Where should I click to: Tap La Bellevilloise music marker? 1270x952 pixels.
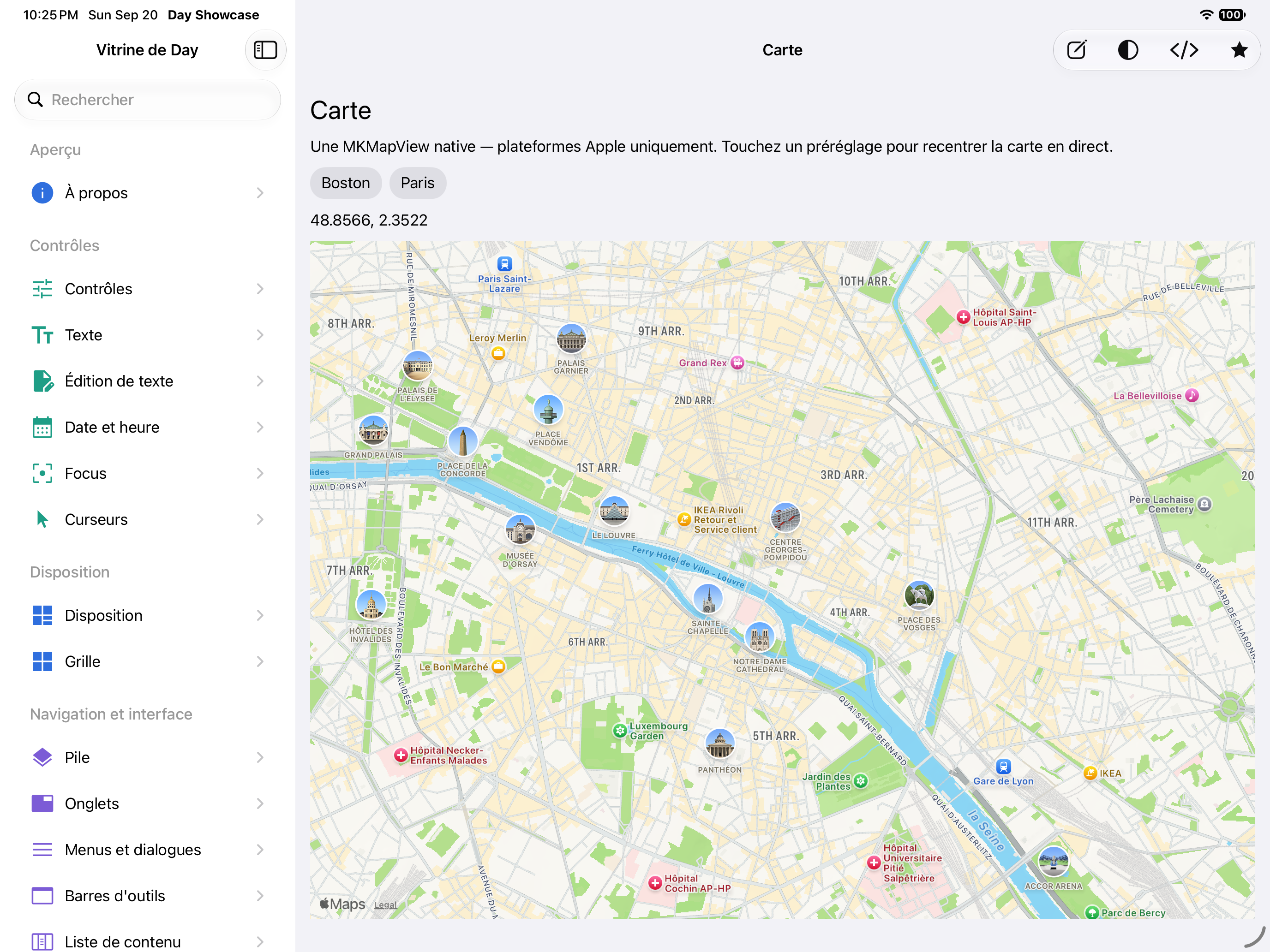1192,395
